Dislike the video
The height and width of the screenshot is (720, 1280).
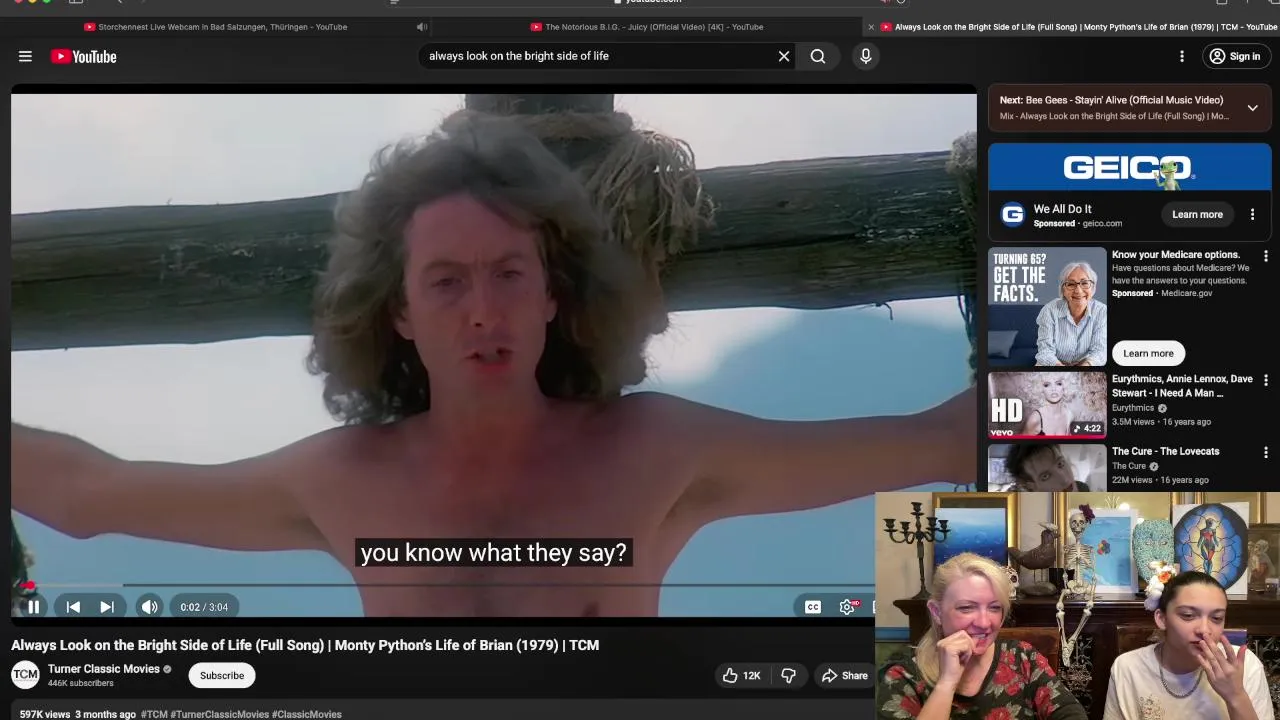tap(788, 676)
